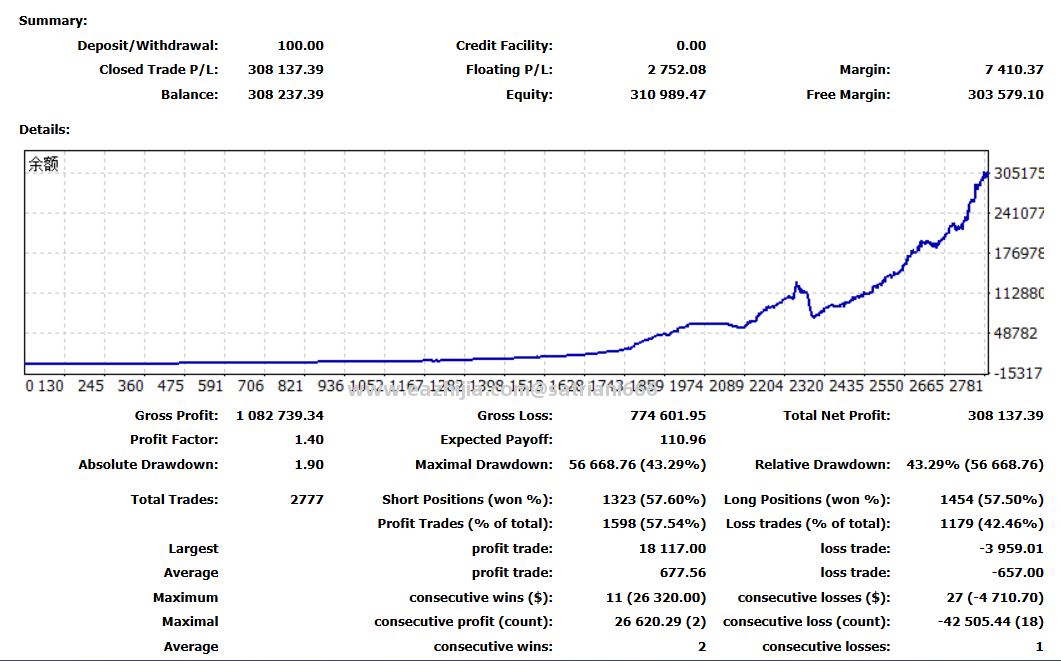1061x661 pixels.
Task: Click the 1974 x-axis tick label
Action: click(x=686, y=386)
